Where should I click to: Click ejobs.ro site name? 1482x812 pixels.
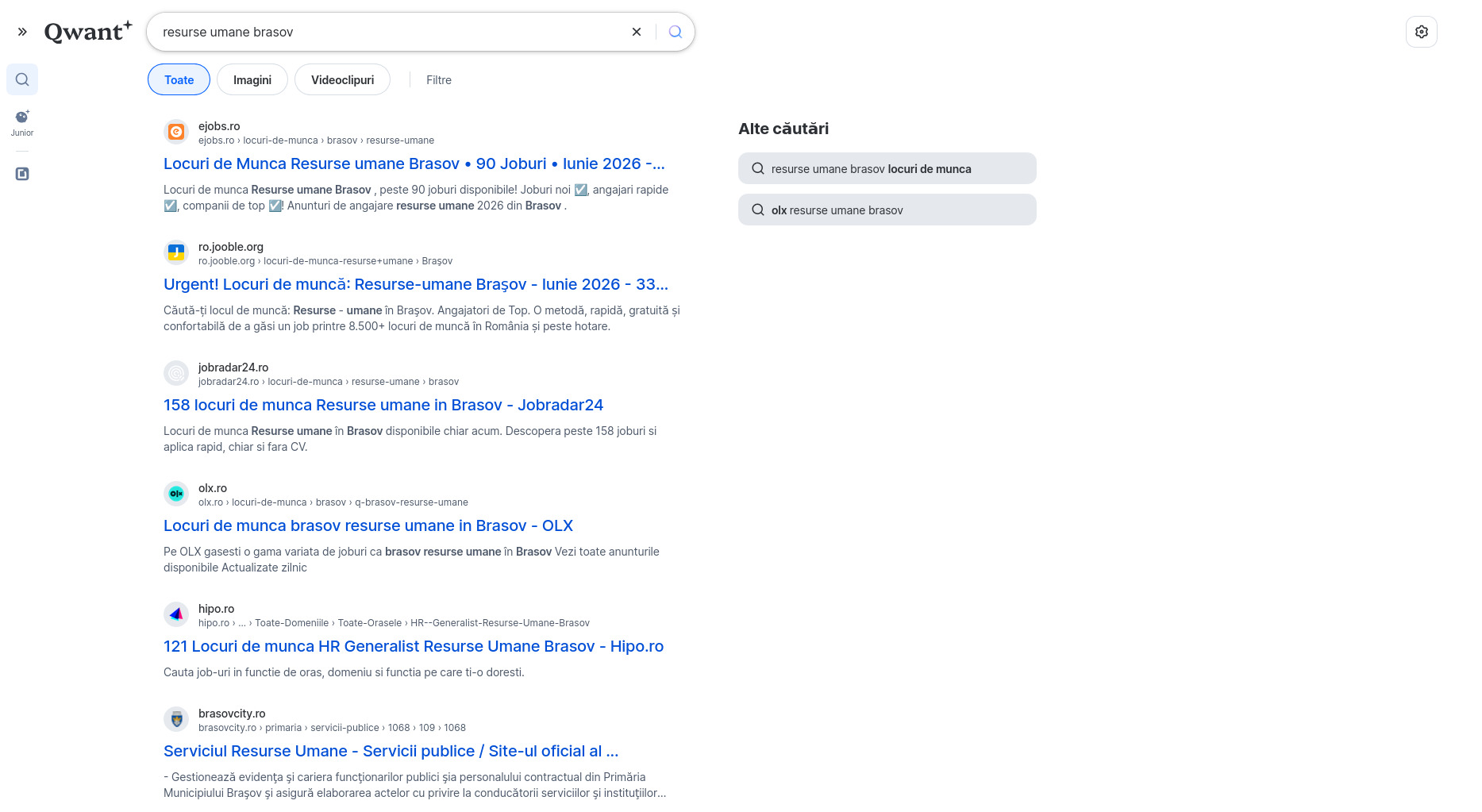pyautogui.click(x=219, y=126)
